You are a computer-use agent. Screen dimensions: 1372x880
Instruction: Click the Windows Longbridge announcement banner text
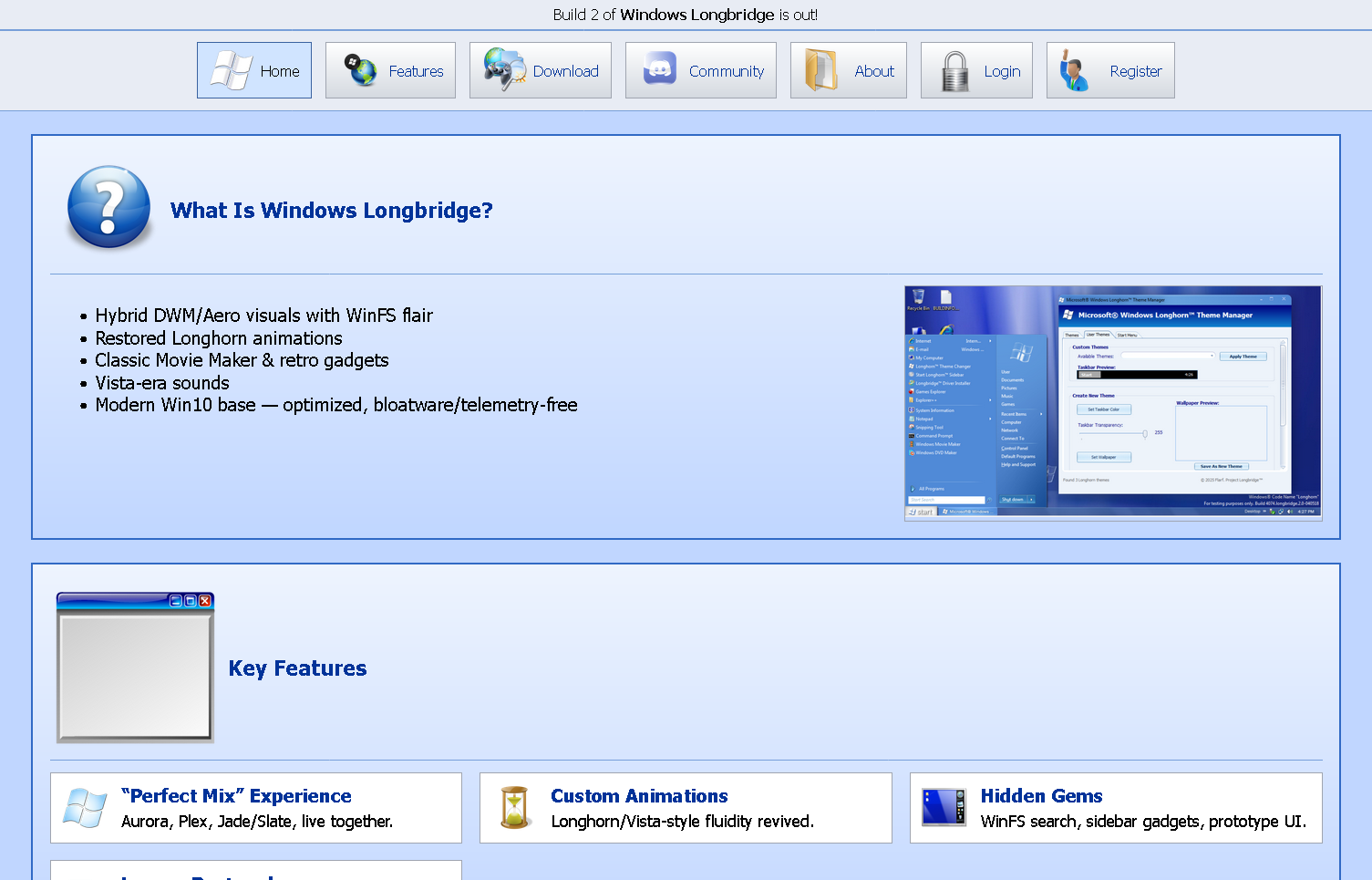point(685,15)
